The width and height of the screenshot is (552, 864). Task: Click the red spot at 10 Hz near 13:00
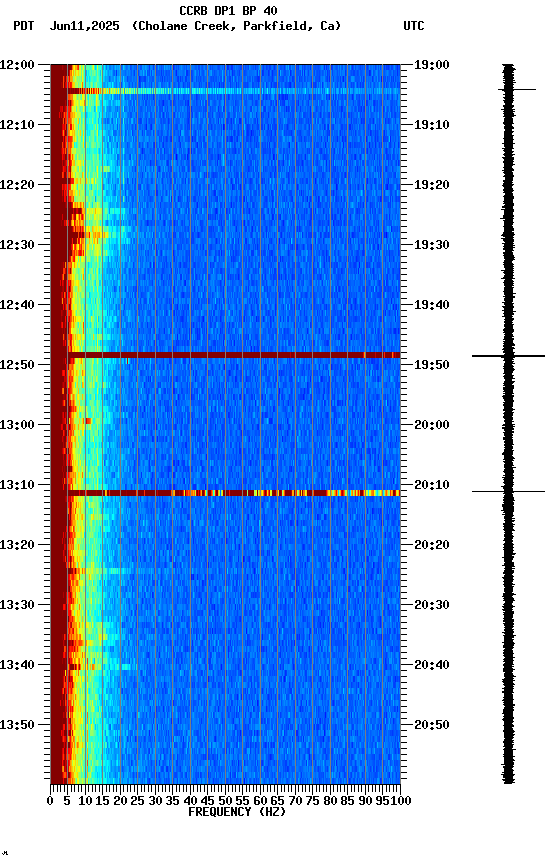88,421
